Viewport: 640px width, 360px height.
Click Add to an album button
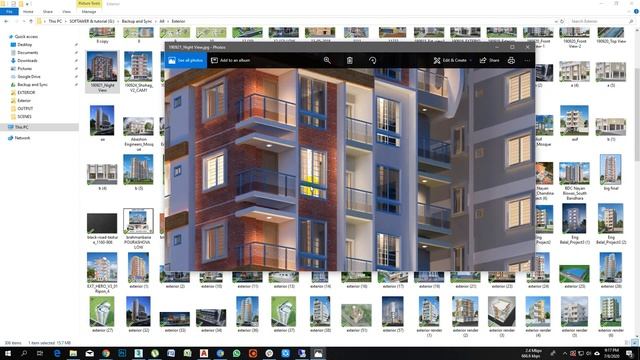point(230,60)
